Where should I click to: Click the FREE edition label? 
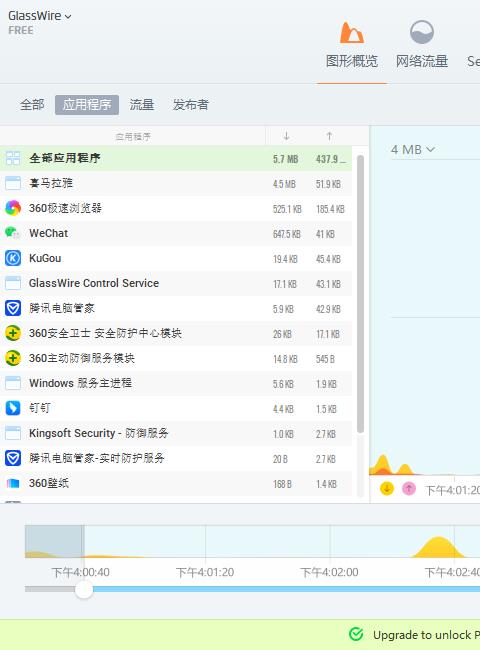[21, 30]
